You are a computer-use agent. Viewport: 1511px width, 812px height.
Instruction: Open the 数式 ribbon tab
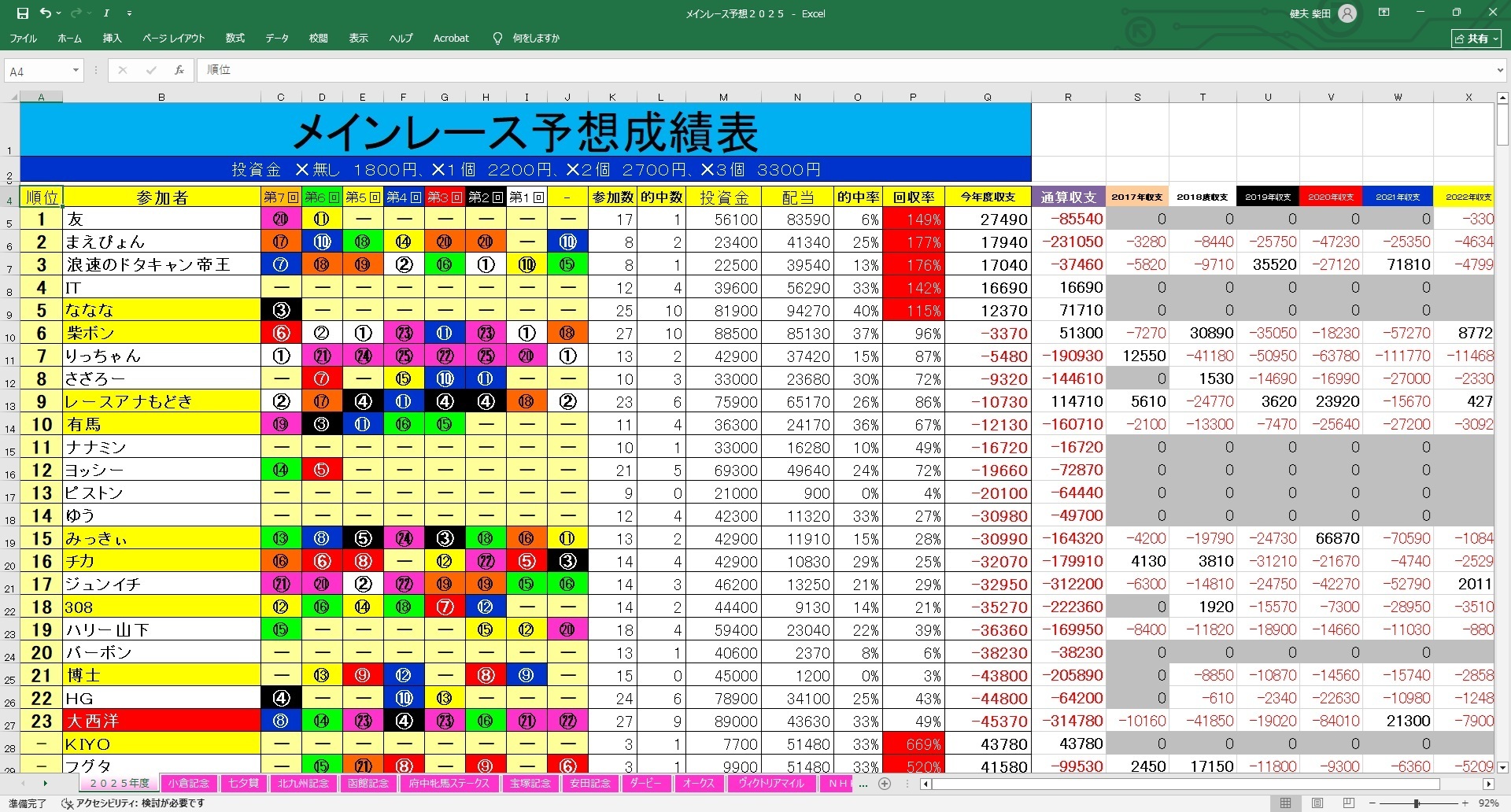[235, 38]
